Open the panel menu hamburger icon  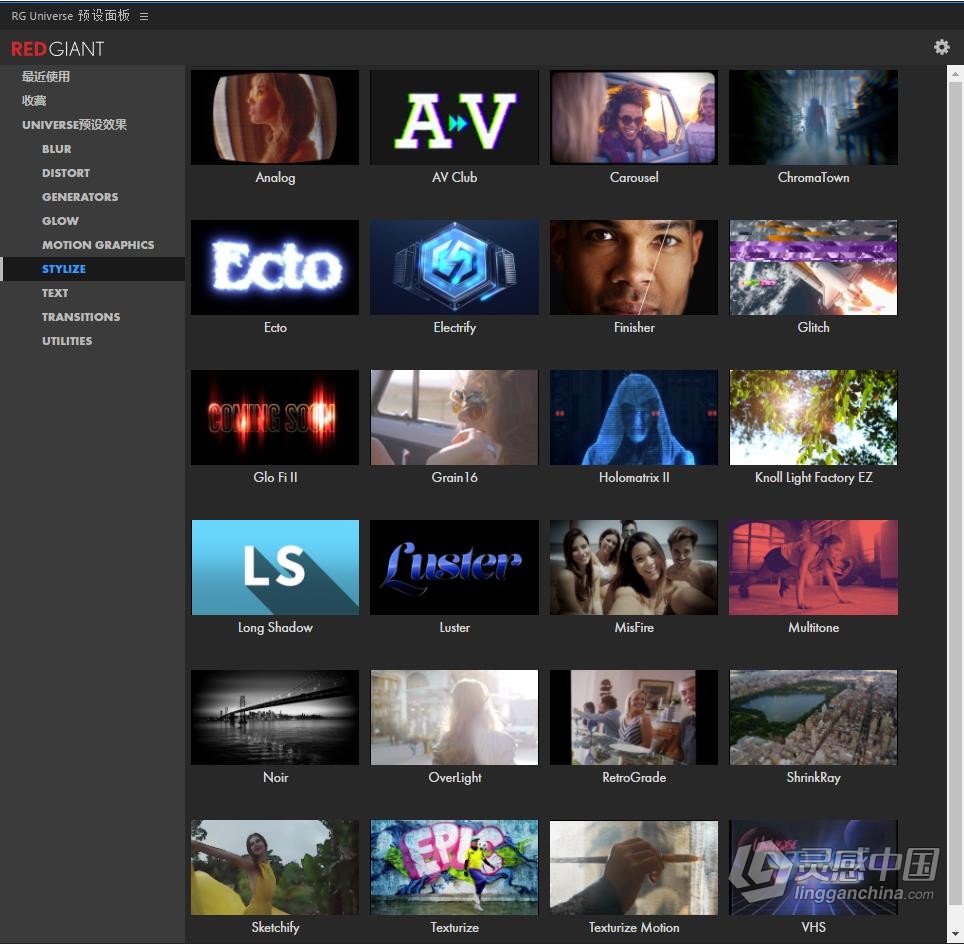(144, 16)
